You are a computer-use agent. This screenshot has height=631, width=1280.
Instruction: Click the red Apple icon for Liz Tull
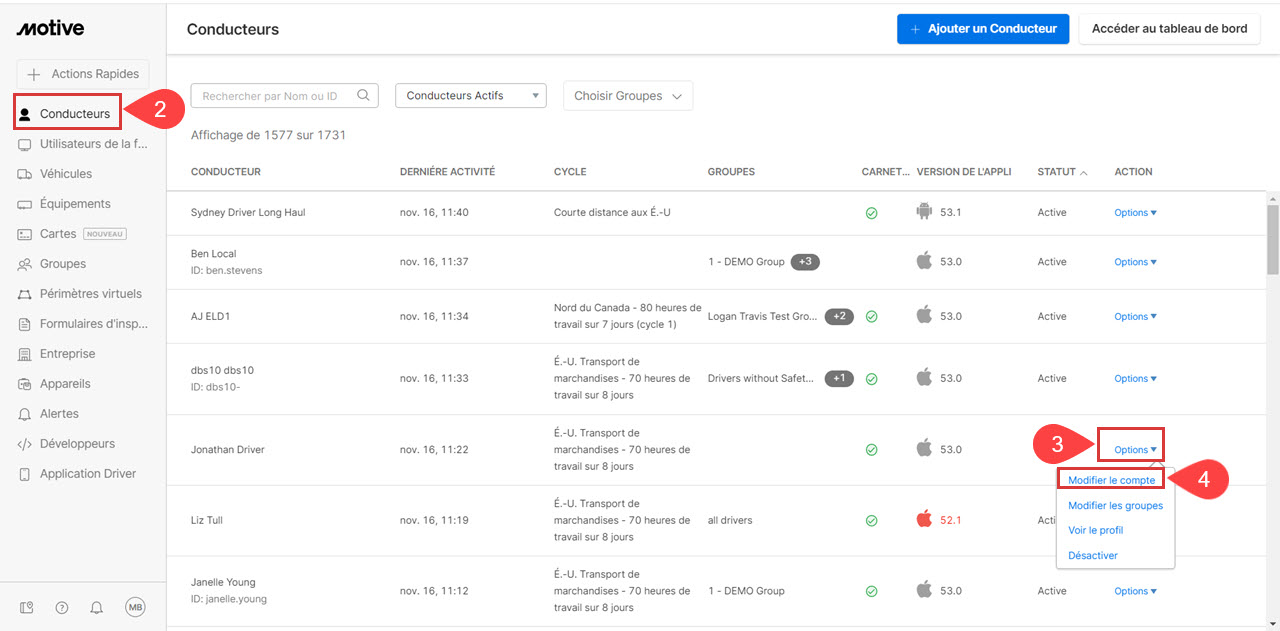point(924,519)
